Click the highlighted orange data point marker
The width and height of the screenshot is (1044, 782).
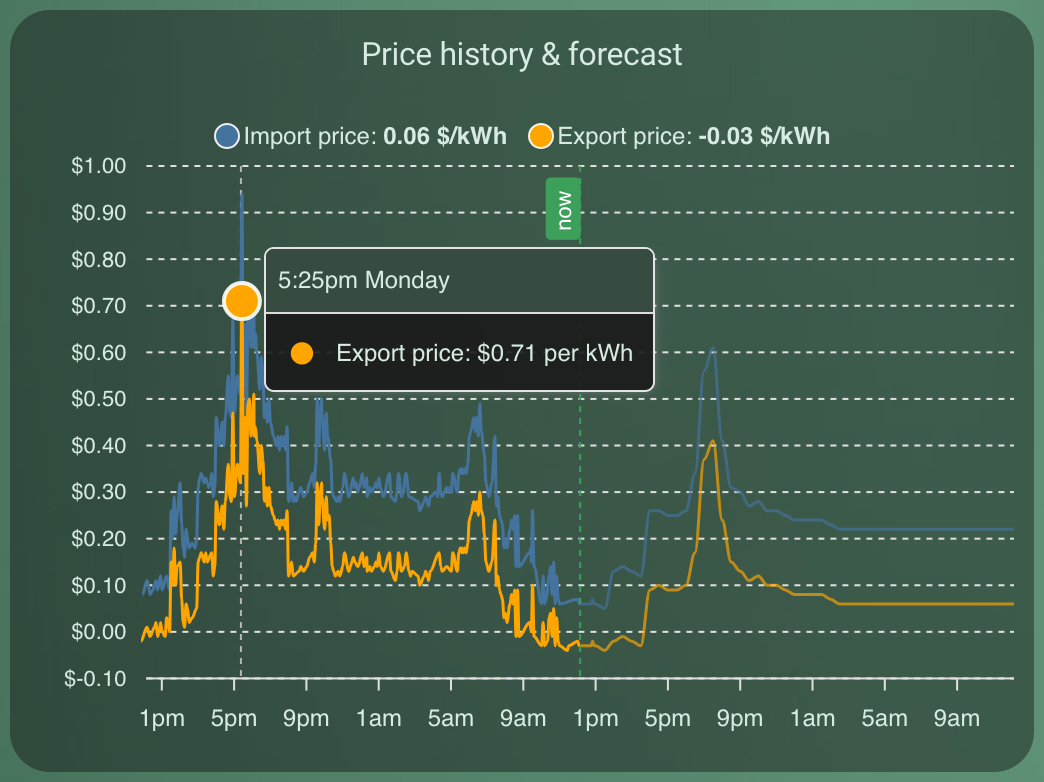(242, 300)
